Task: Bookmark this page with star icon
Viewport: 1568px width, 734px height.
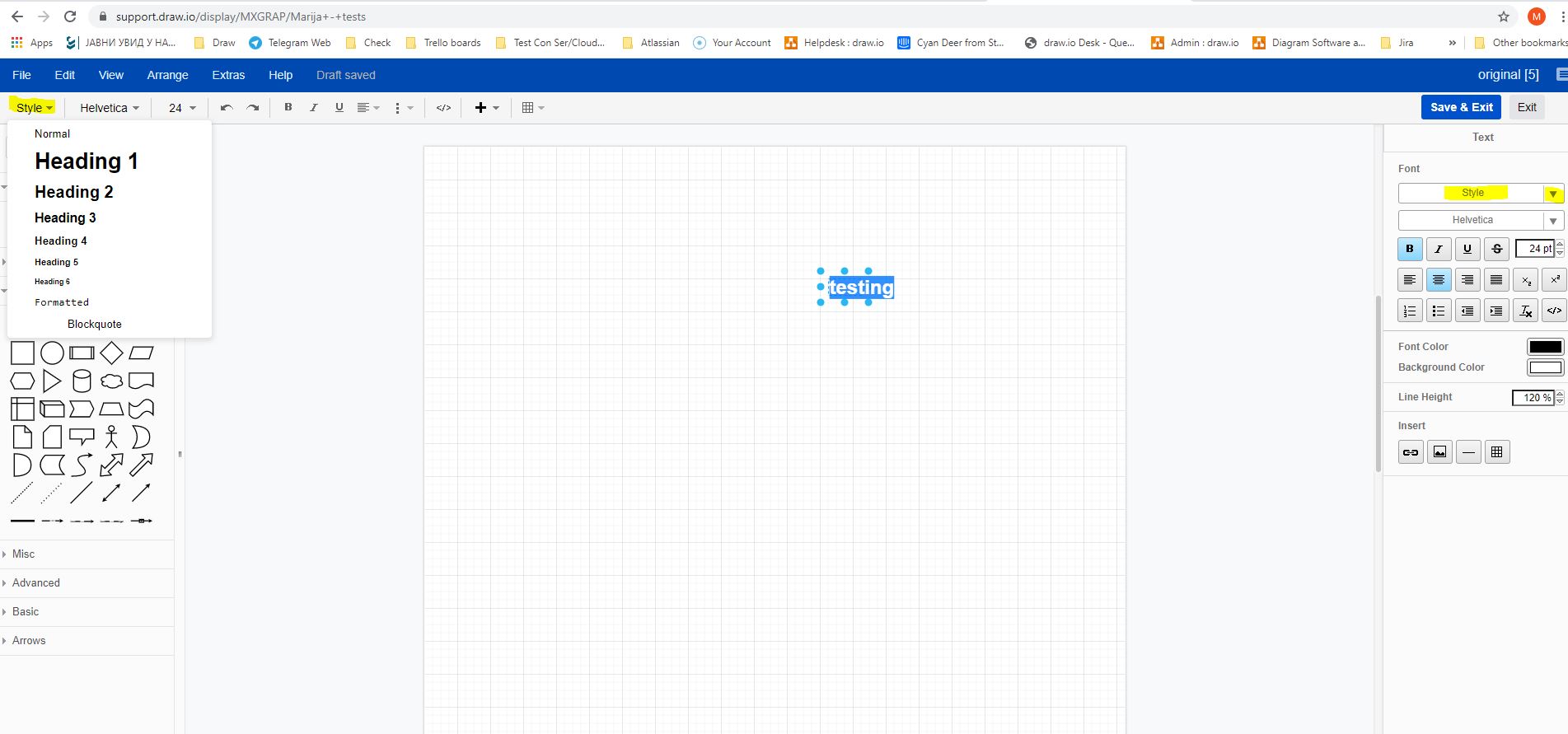Action: (x=1504, y=16)
